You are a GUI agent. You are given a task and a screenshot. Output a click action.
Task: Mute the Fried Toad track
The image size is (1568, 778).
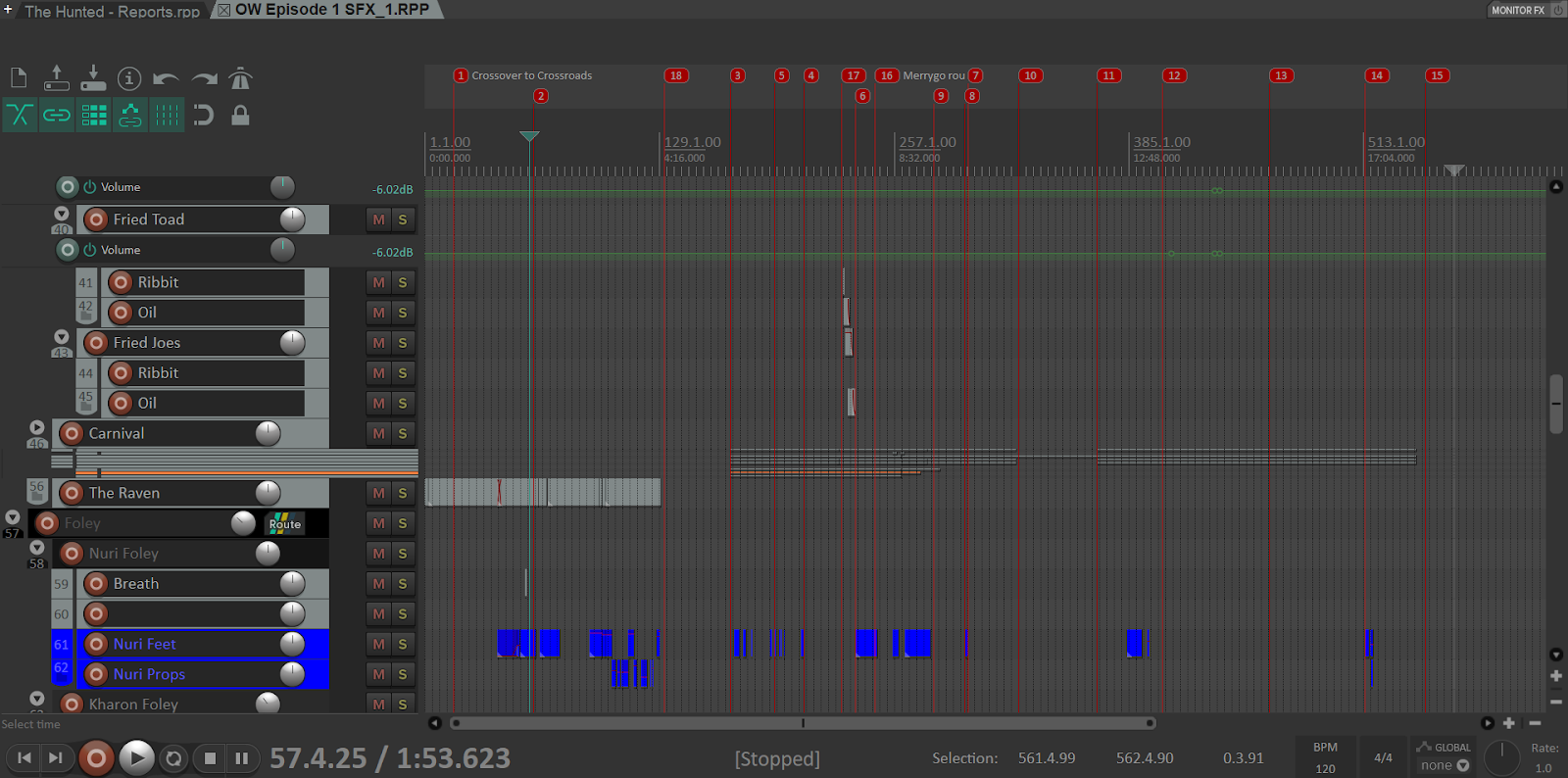click(379, 219)
